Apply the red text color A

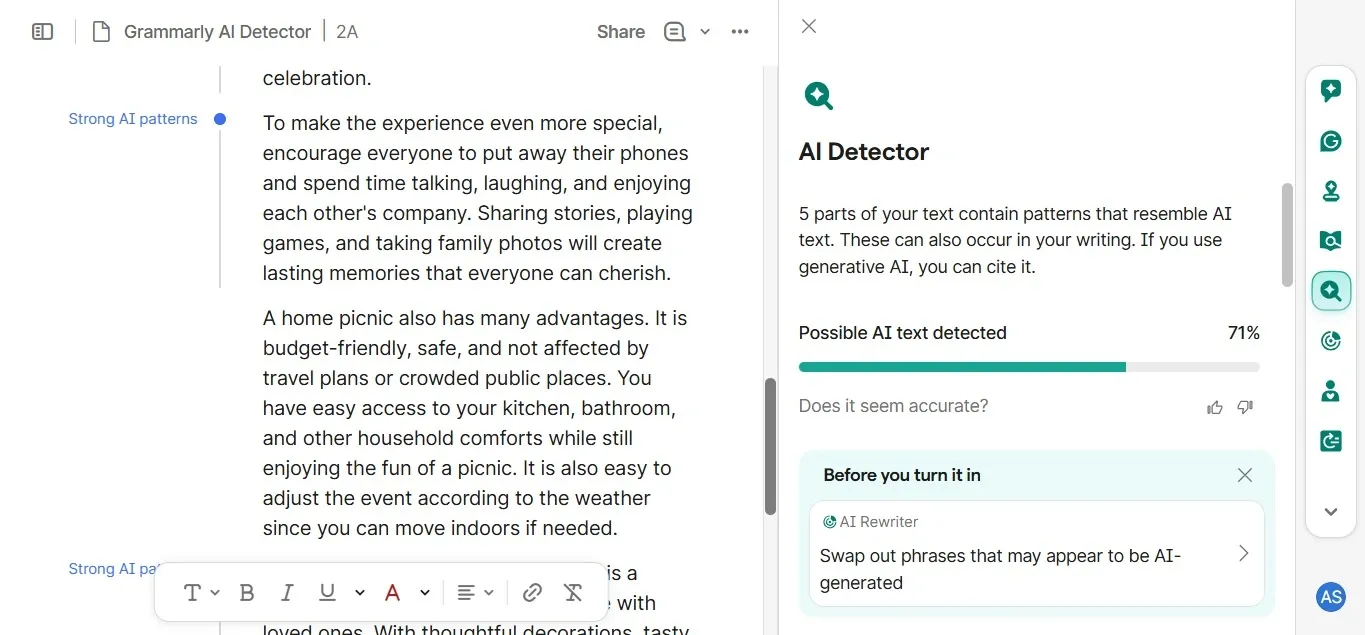[393, 593]
